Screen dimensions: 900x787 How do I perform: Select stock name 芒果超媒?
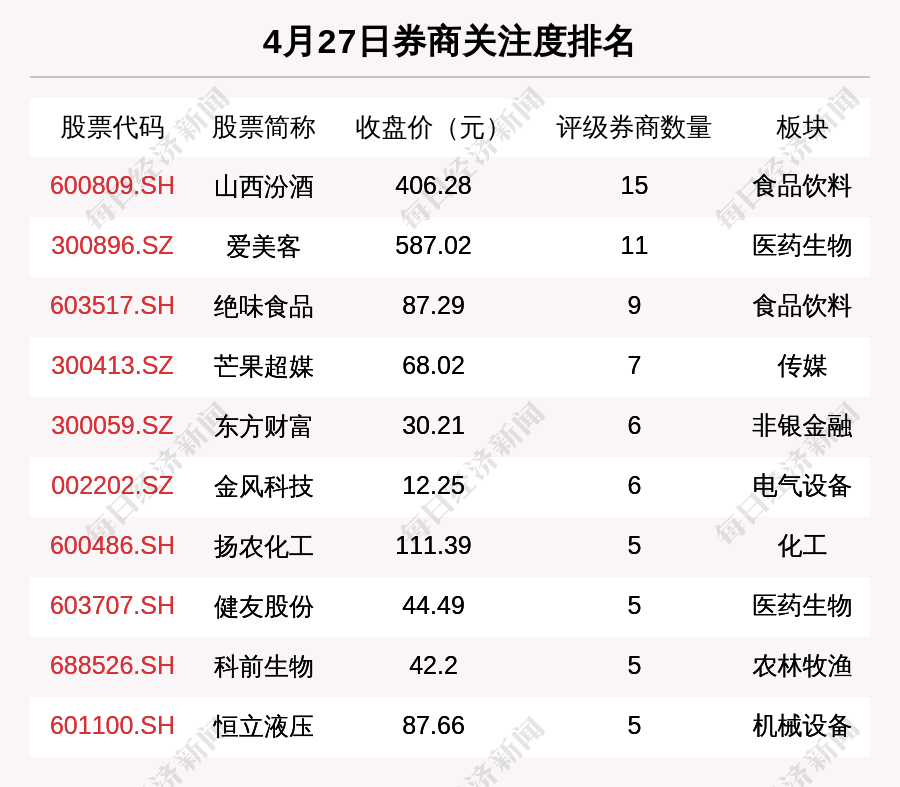point(263,367)
